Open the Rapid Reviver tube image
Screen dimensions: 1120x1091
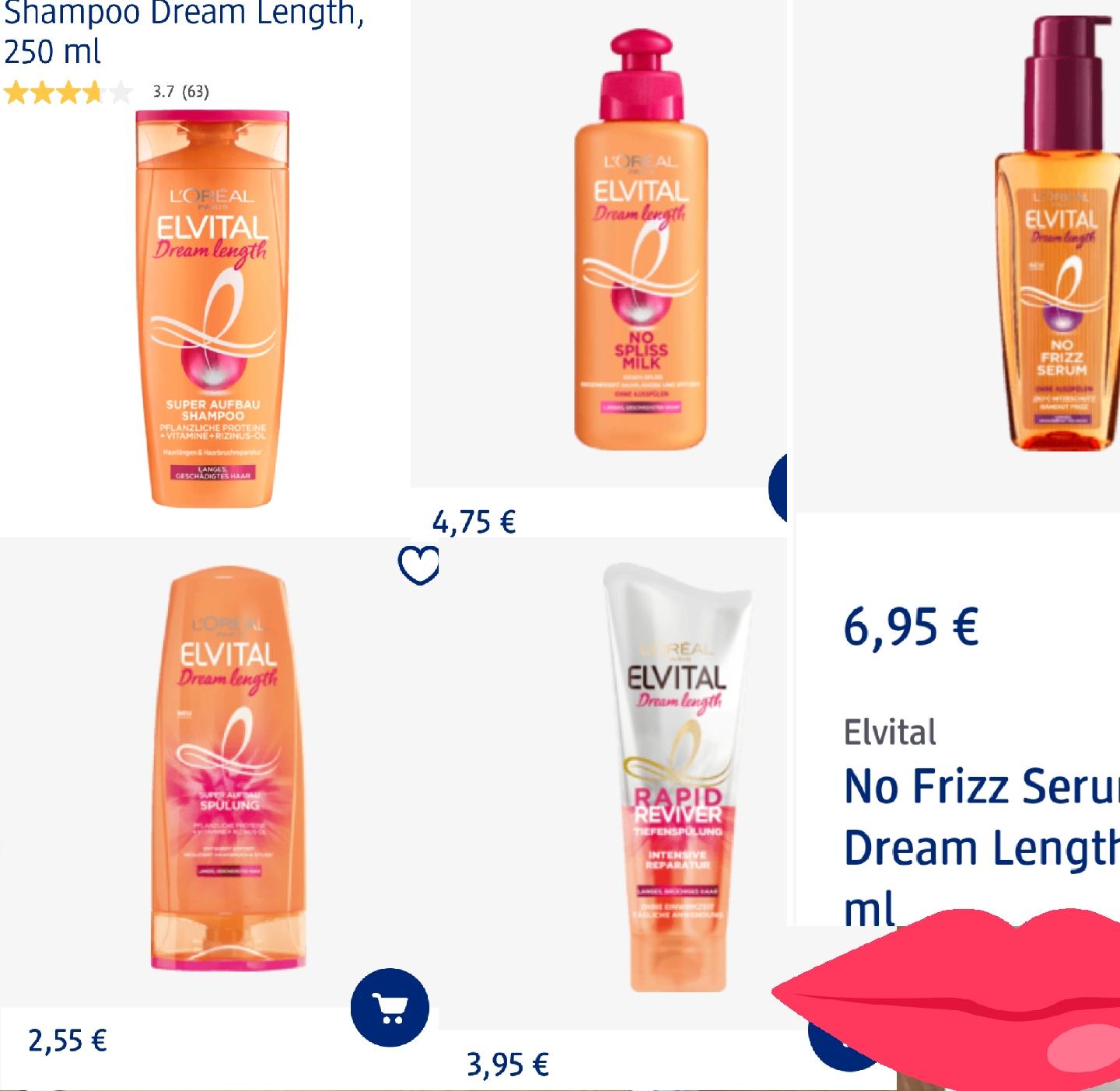pos(678,778)
